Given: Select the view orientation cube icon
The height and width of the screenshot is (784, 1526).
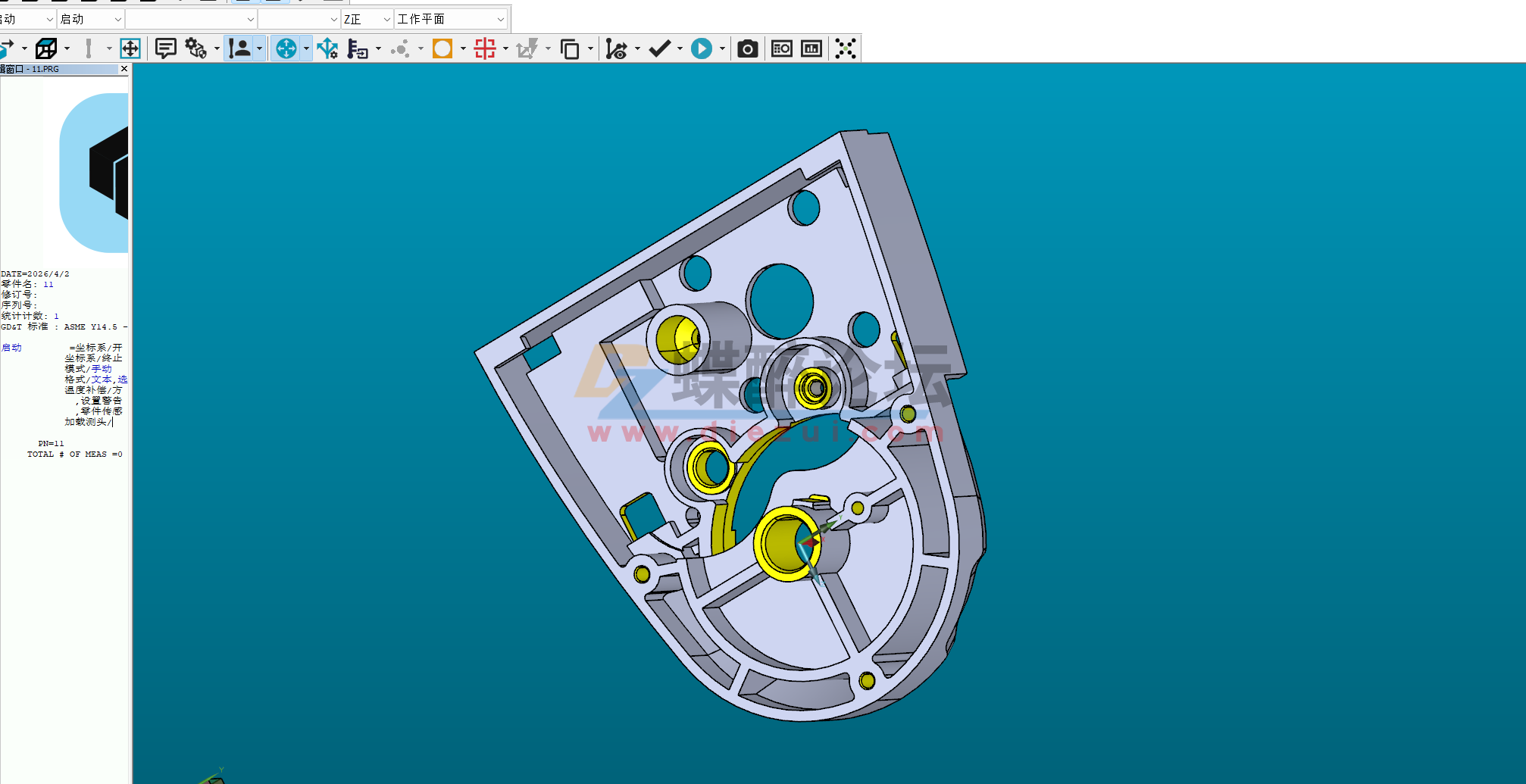Looking at the screenshot, I should click(x=47, y=48).
